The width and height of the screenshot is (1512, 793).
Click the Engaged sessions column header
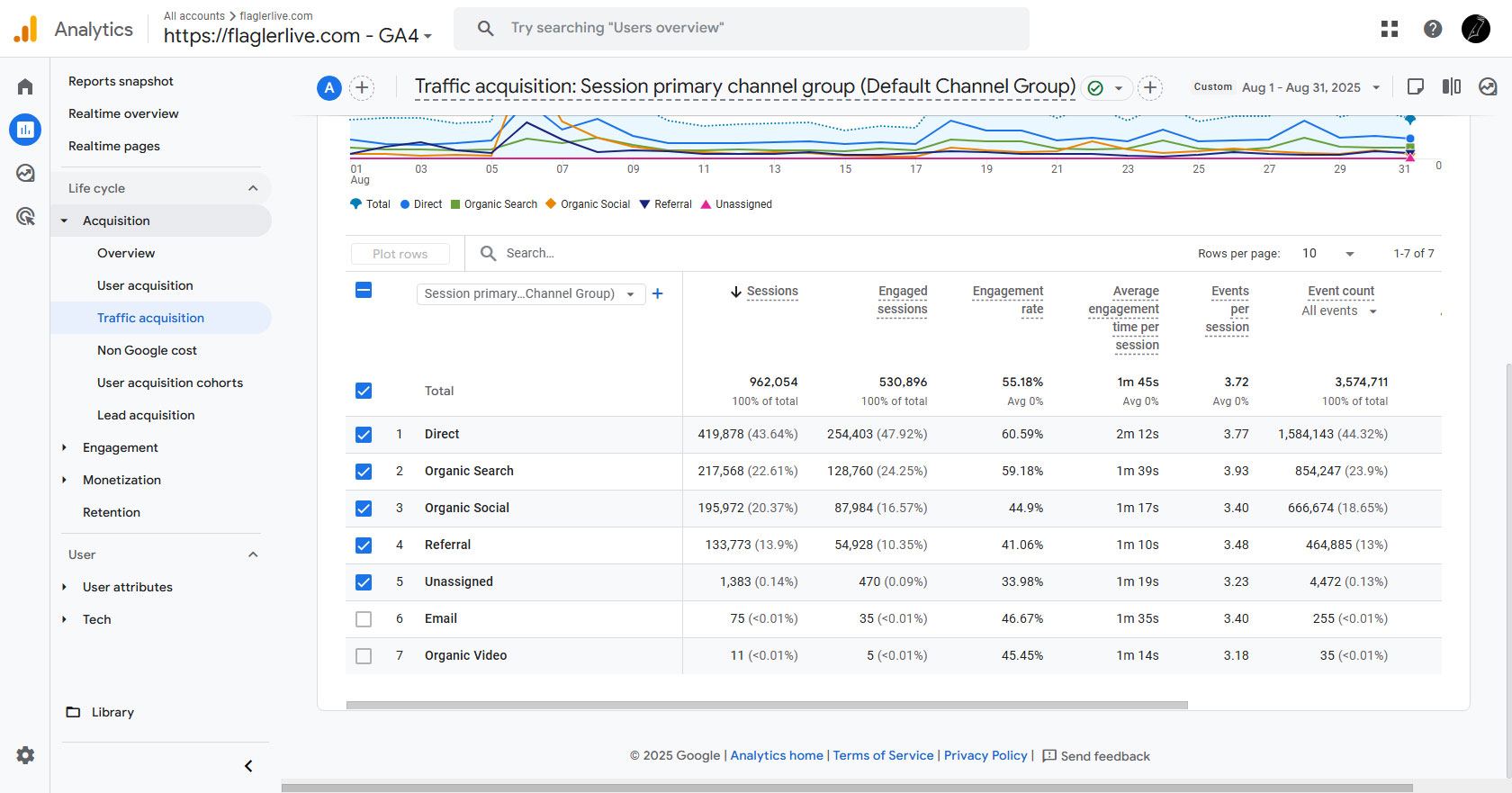click(903, 300)
